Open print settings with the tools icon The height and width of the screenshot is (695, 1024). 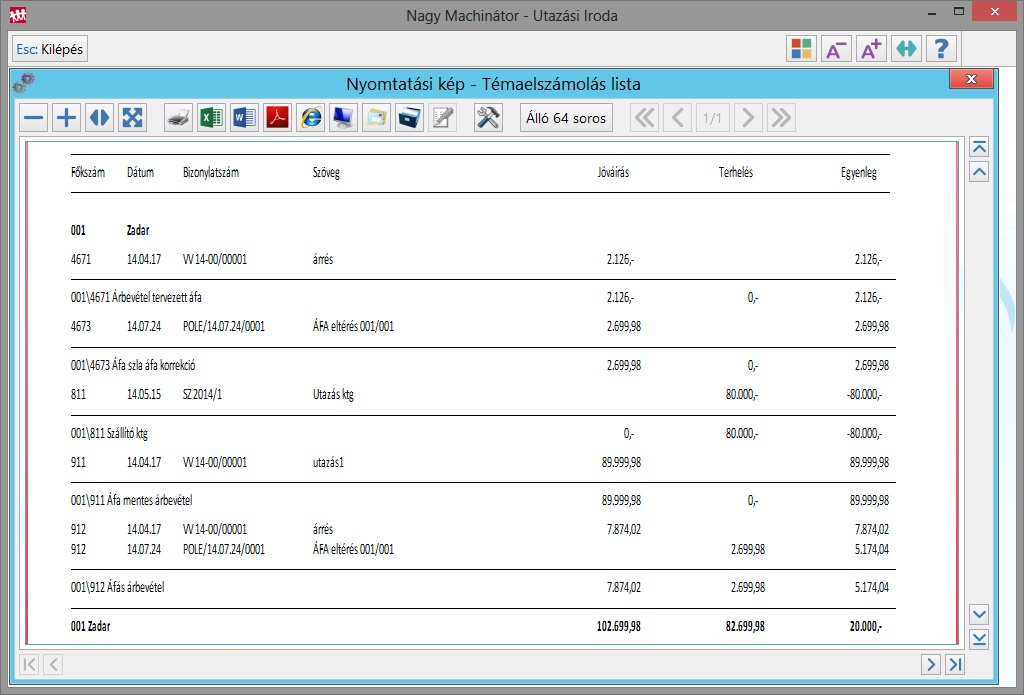pos(488,118)
